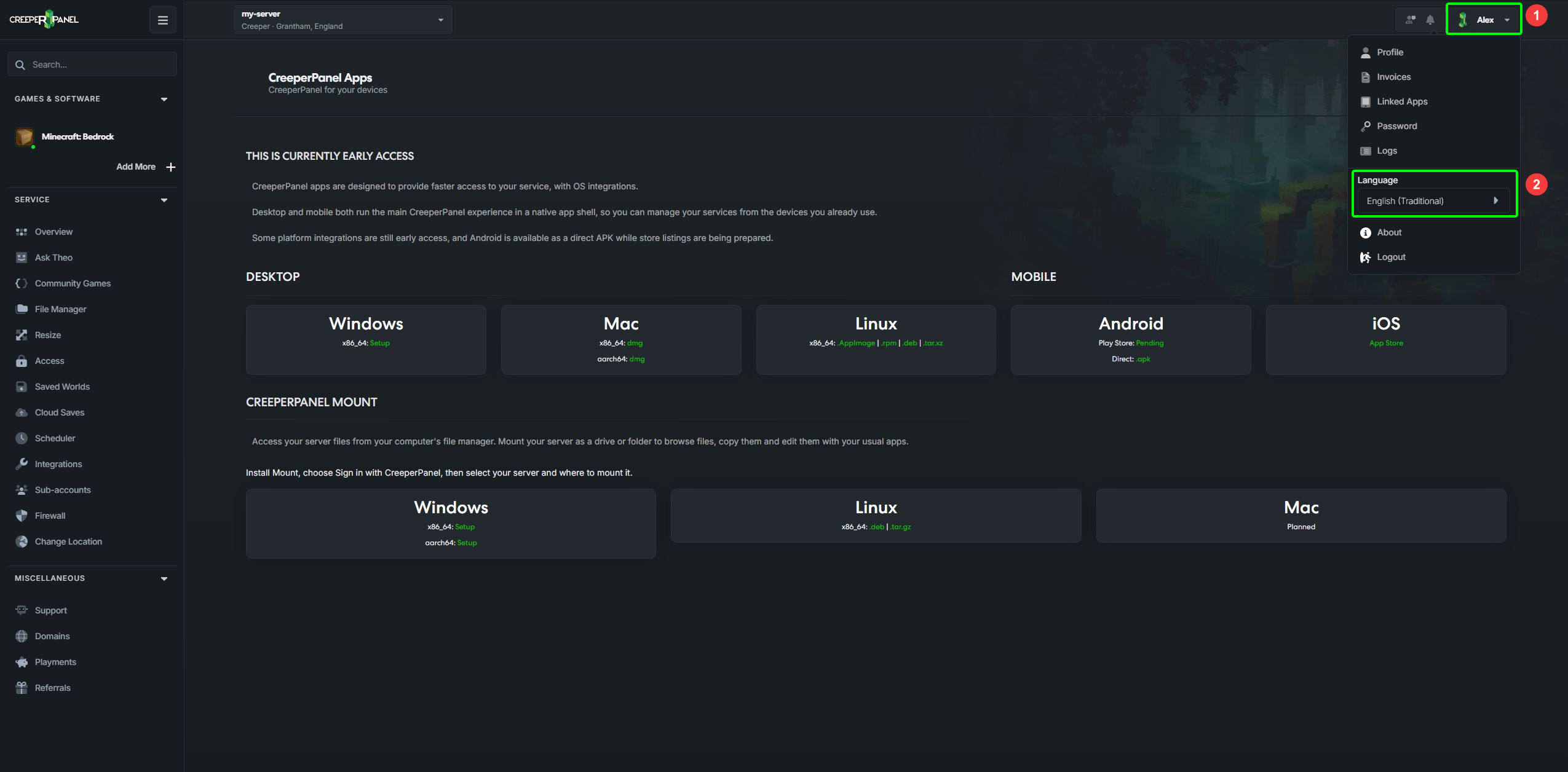Viewport: 1568px width, 772px height.
Task: Open the my-server selector dropdown
Action: [x=343, y=20]
